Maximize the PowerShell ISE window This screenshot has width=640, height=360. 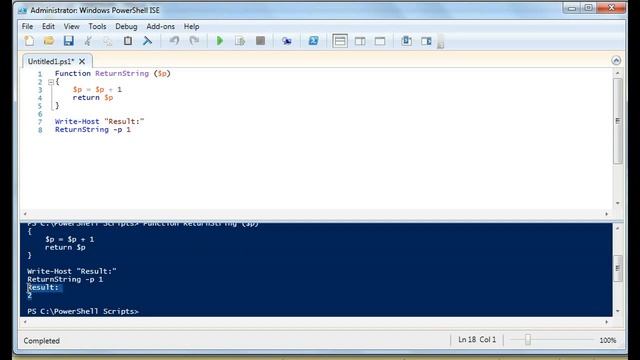tap(589, 8)
